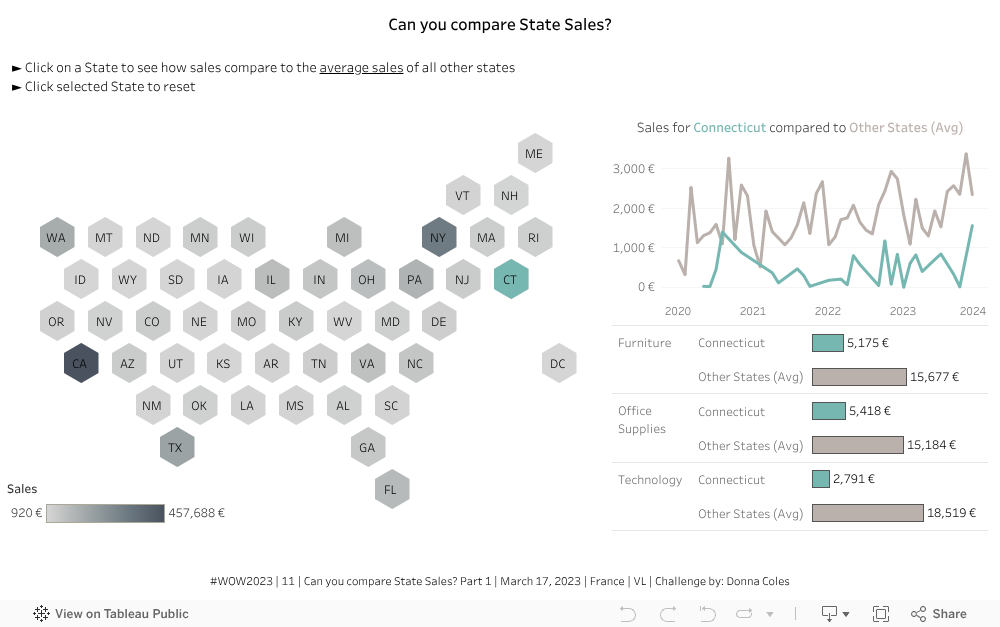Click the Sales color legend gradient bar
The width and height of the screenshot is (1000, 627).
point(105,513)
